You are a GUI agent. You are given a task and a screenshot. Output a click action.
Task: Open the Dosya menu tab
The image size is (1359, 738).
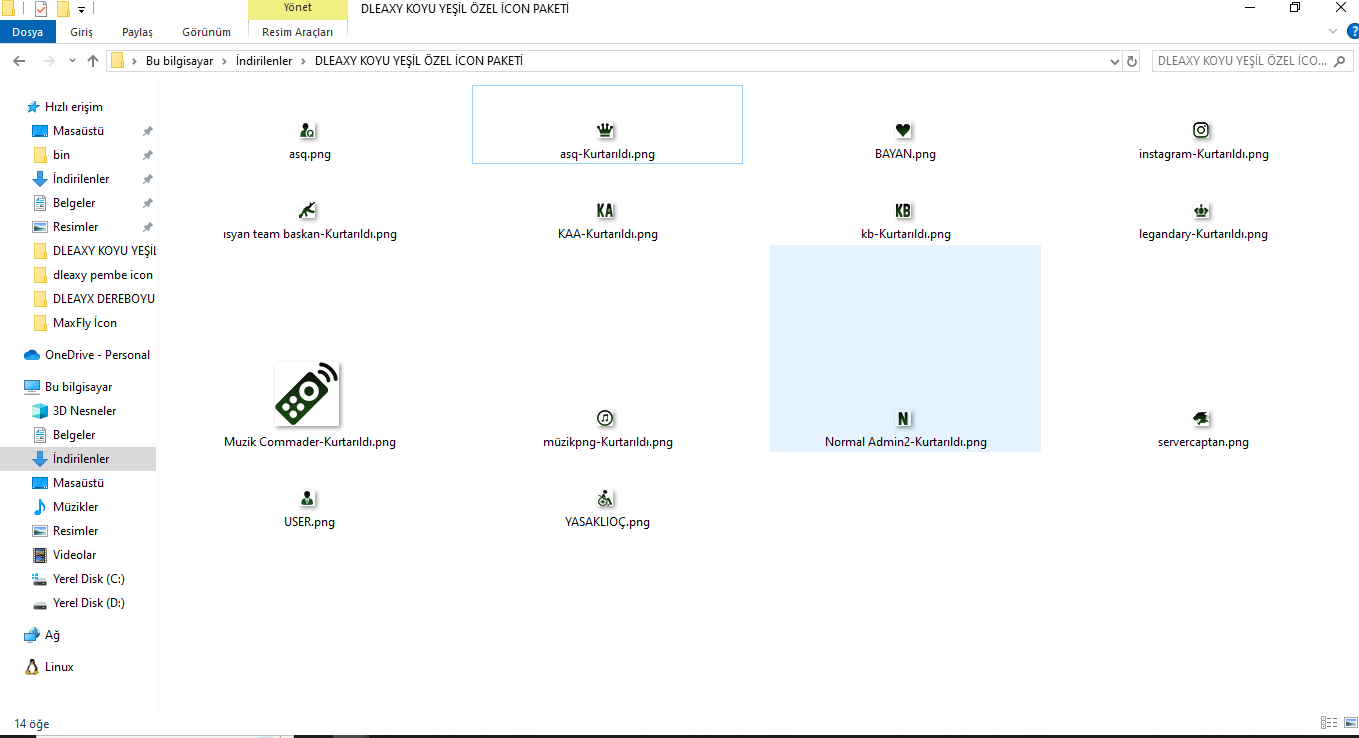click(28, 32)
